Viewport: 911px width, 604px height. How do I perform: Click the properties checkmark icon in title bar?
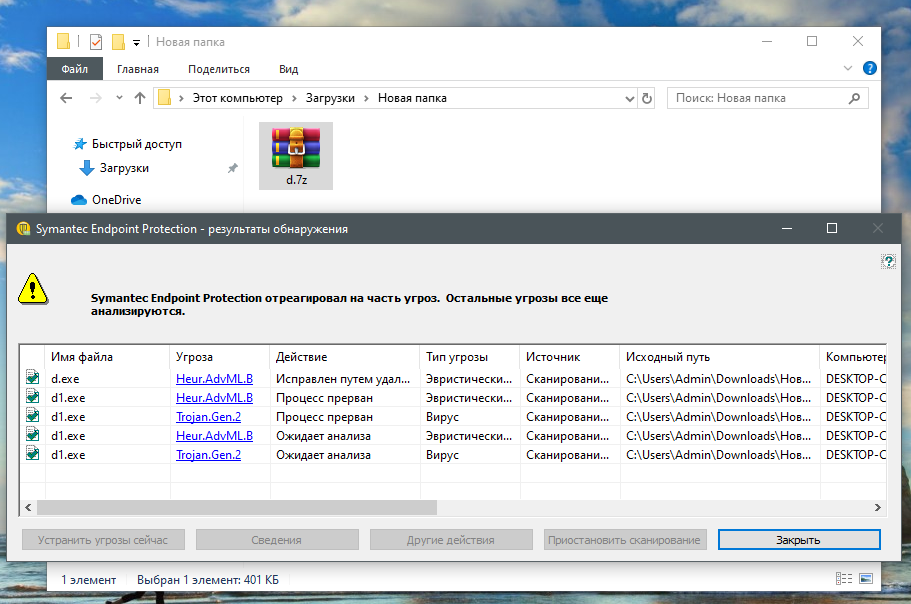coord(96,42)
